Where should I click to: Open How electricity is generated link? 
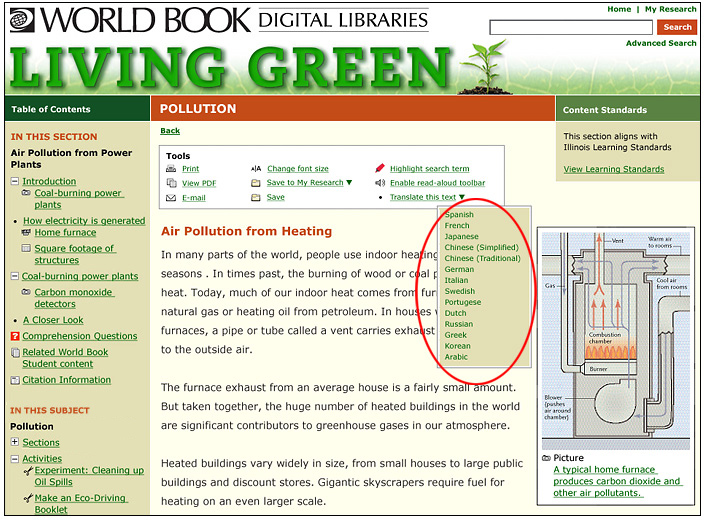[84, 220]
